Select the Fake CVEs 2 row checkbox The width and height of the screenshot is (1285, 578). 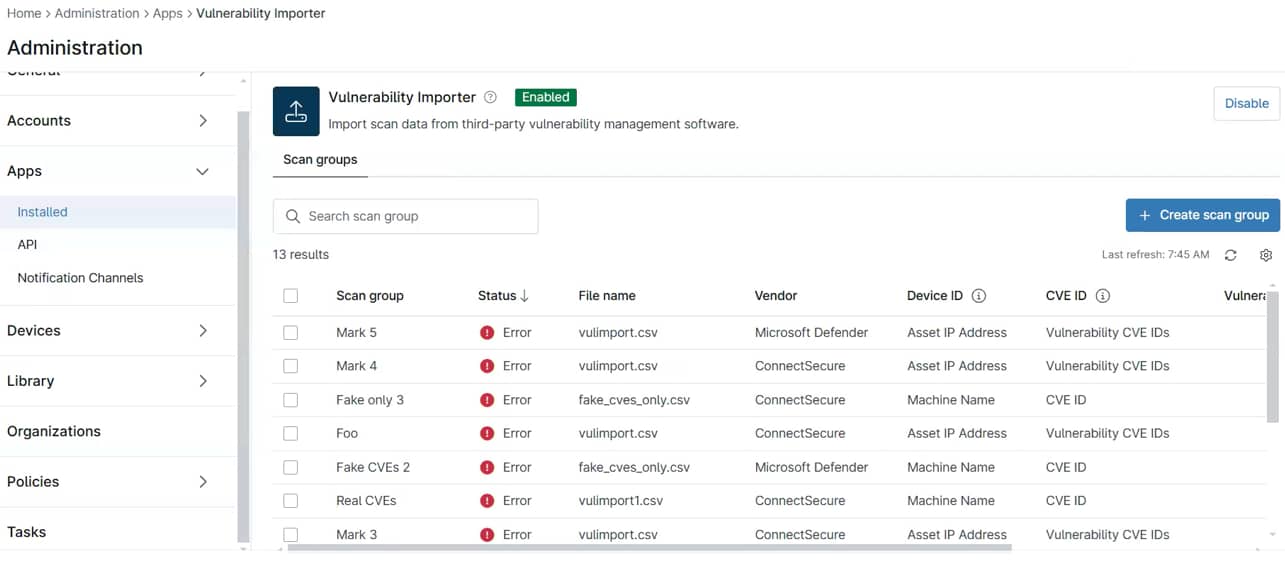[291, 467]
